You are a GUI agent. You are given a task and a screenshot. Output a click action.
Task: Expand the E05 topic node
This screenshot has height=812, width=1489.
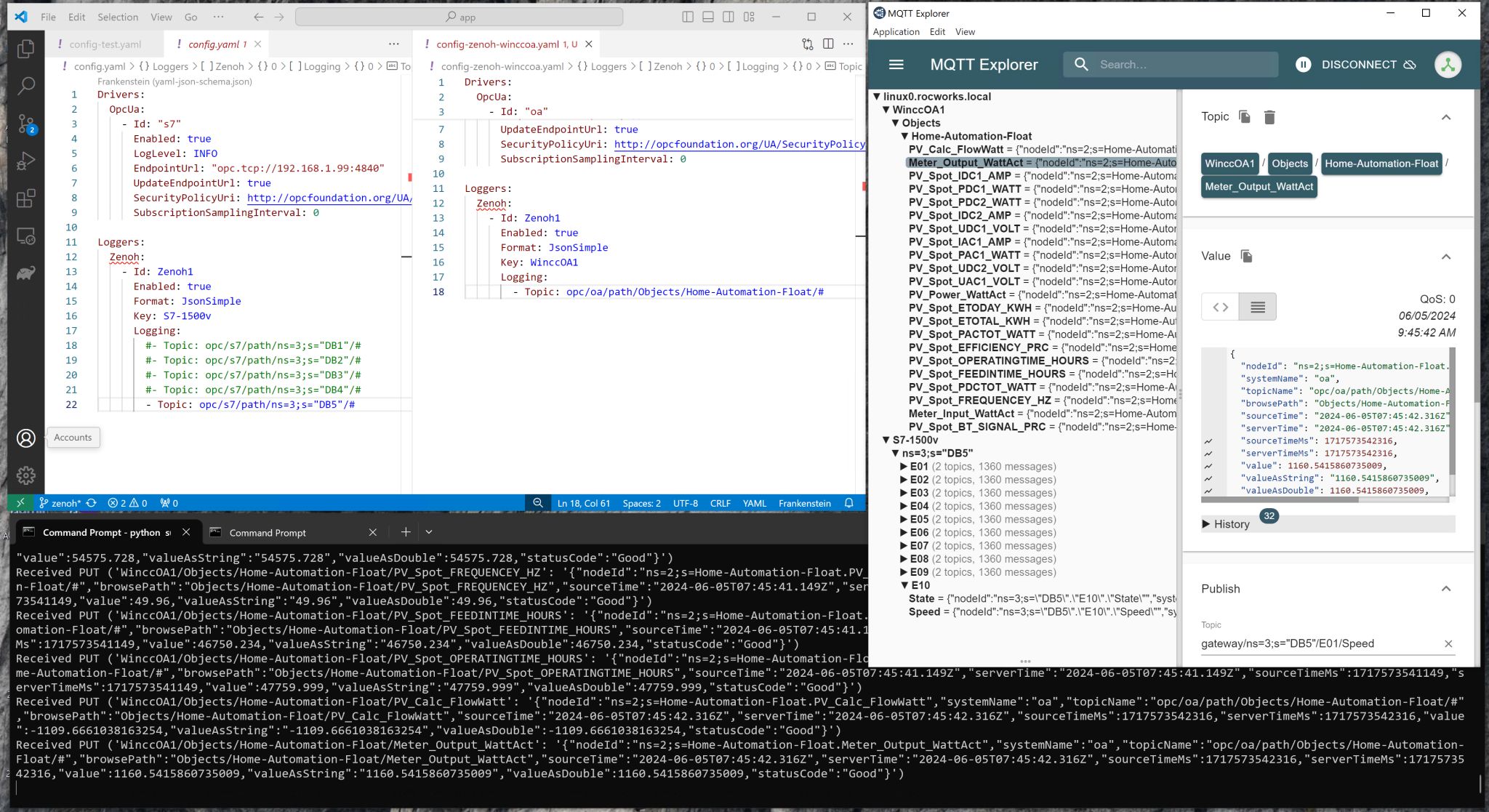pyautogui.click(x=904, y=520)
